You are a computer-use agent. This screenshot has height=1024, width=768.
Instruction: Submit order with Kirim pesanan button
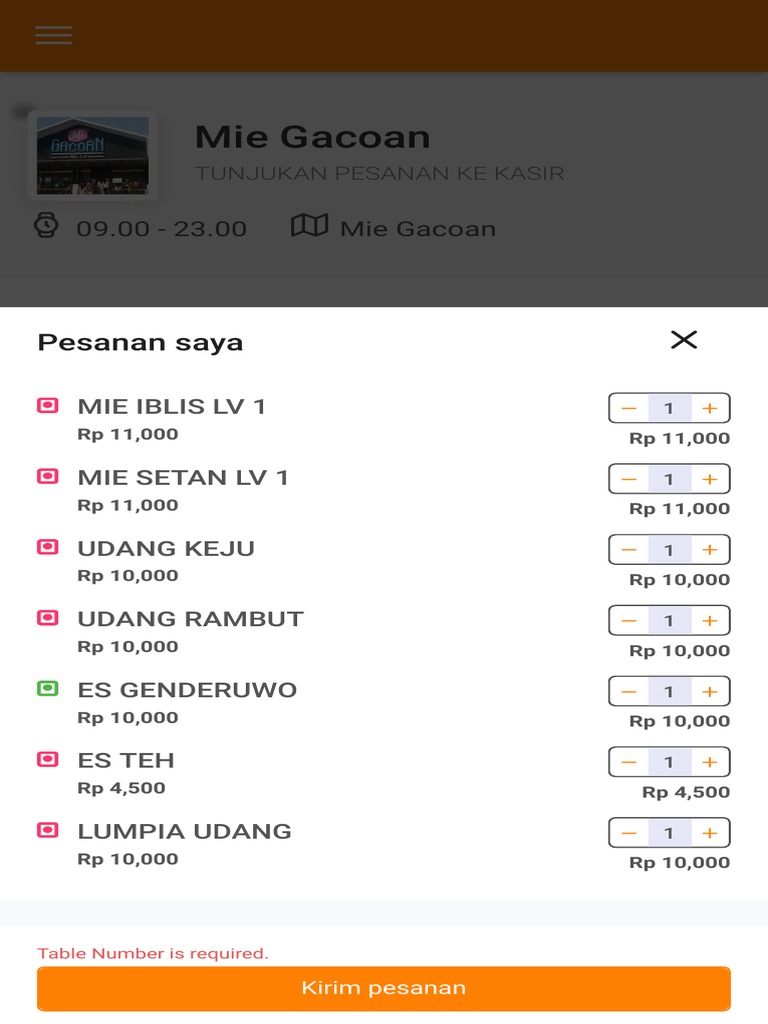(384, 988)
